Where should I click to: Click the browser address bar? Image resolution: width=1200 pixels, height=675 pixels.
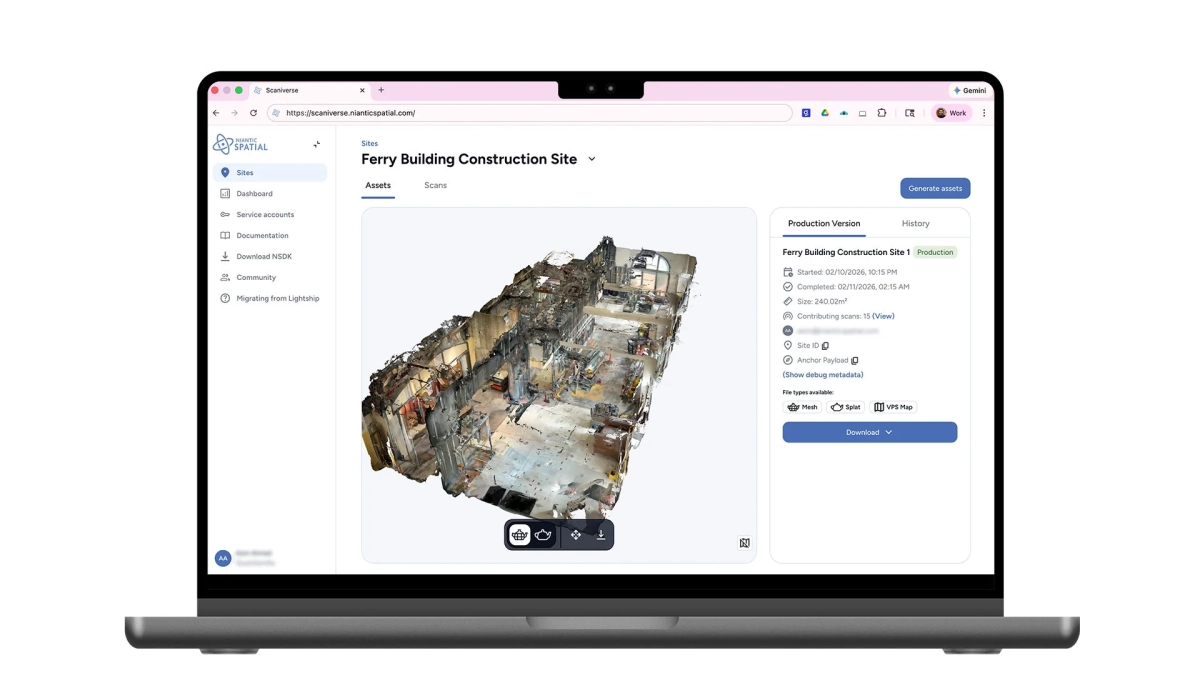pos(530,113)
